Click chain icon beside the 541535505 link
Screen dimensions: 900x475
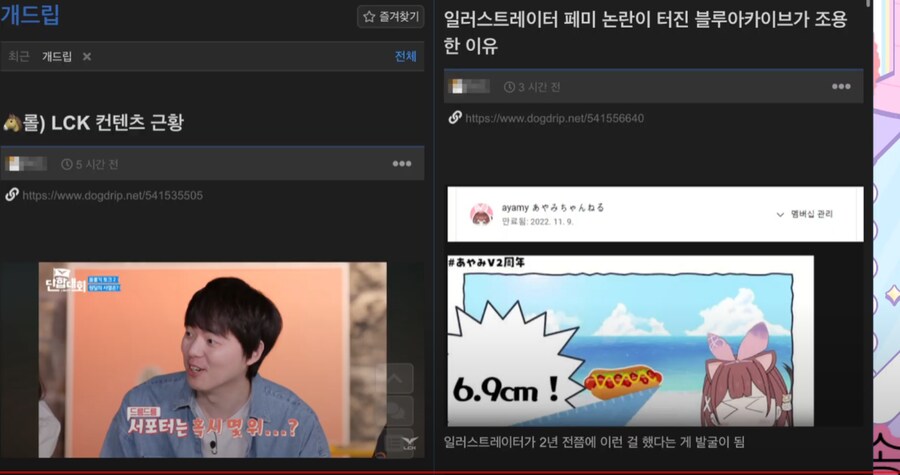point(11,195)
